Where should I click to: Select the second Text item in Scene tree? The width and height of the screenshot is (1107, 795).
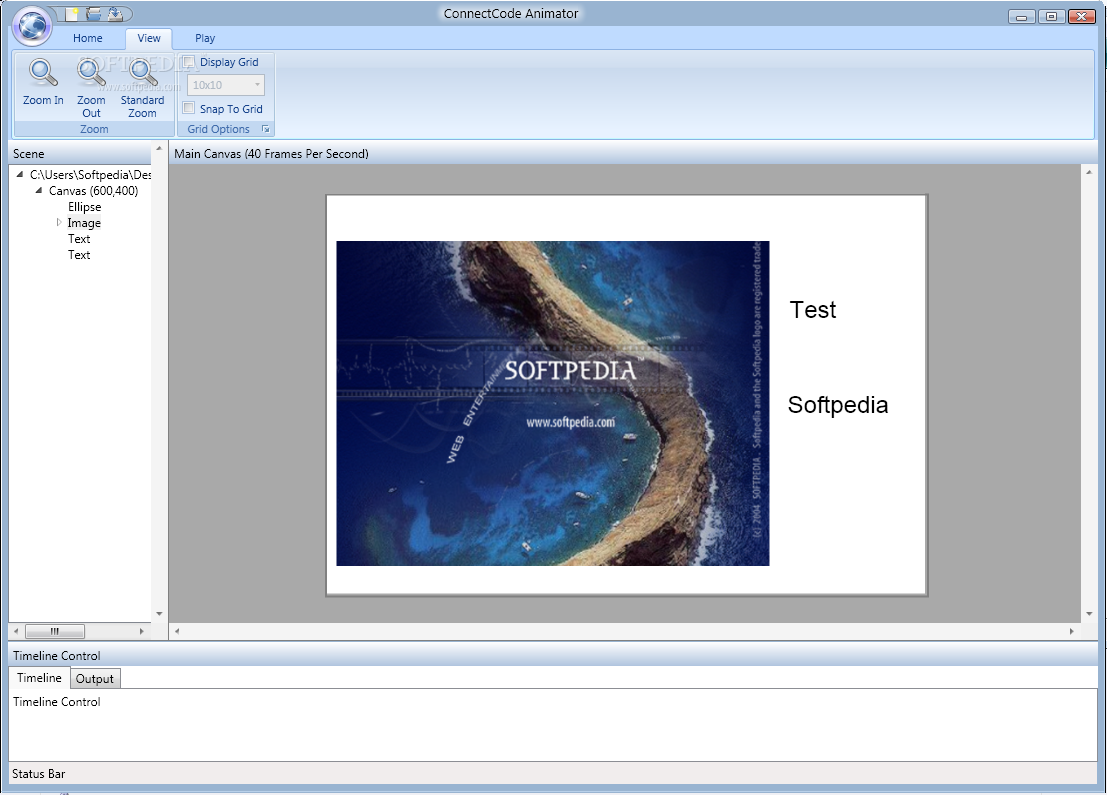79,255
